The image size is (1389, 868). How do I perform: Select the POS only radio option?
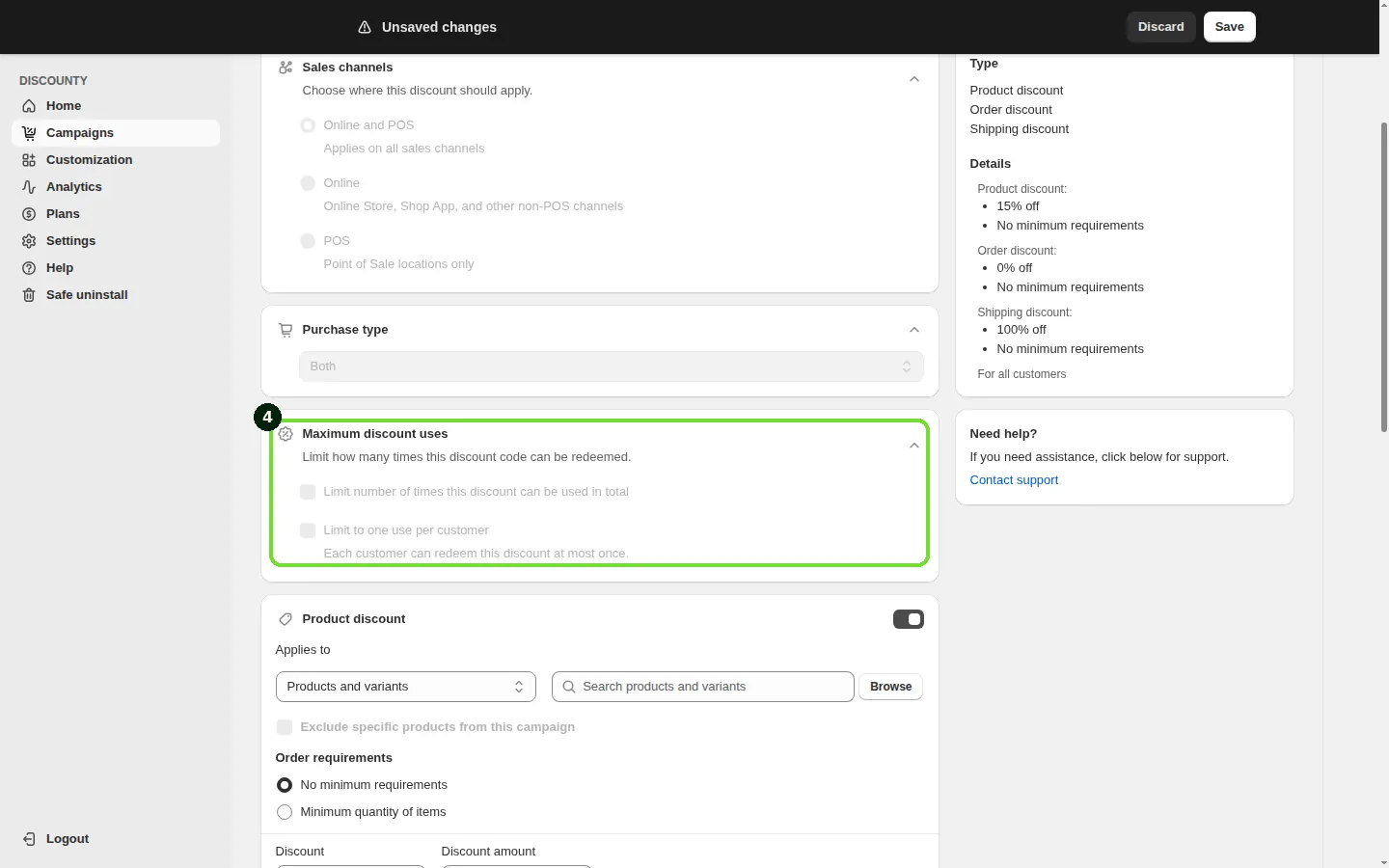tap(308, 241)
